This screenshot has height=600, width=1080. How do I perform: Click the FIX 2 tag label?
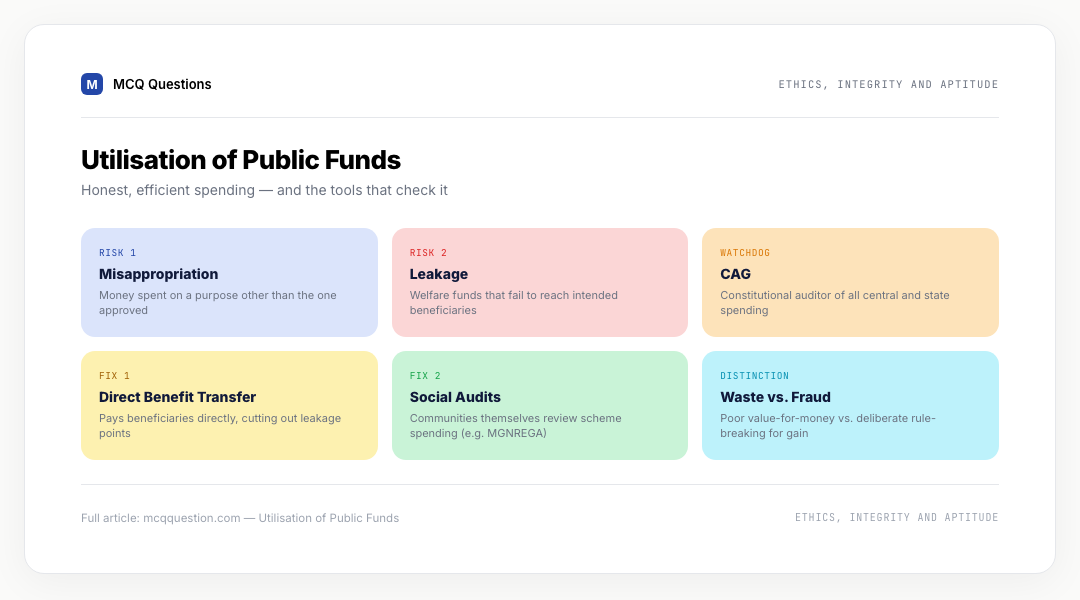[x=425, y=375]
